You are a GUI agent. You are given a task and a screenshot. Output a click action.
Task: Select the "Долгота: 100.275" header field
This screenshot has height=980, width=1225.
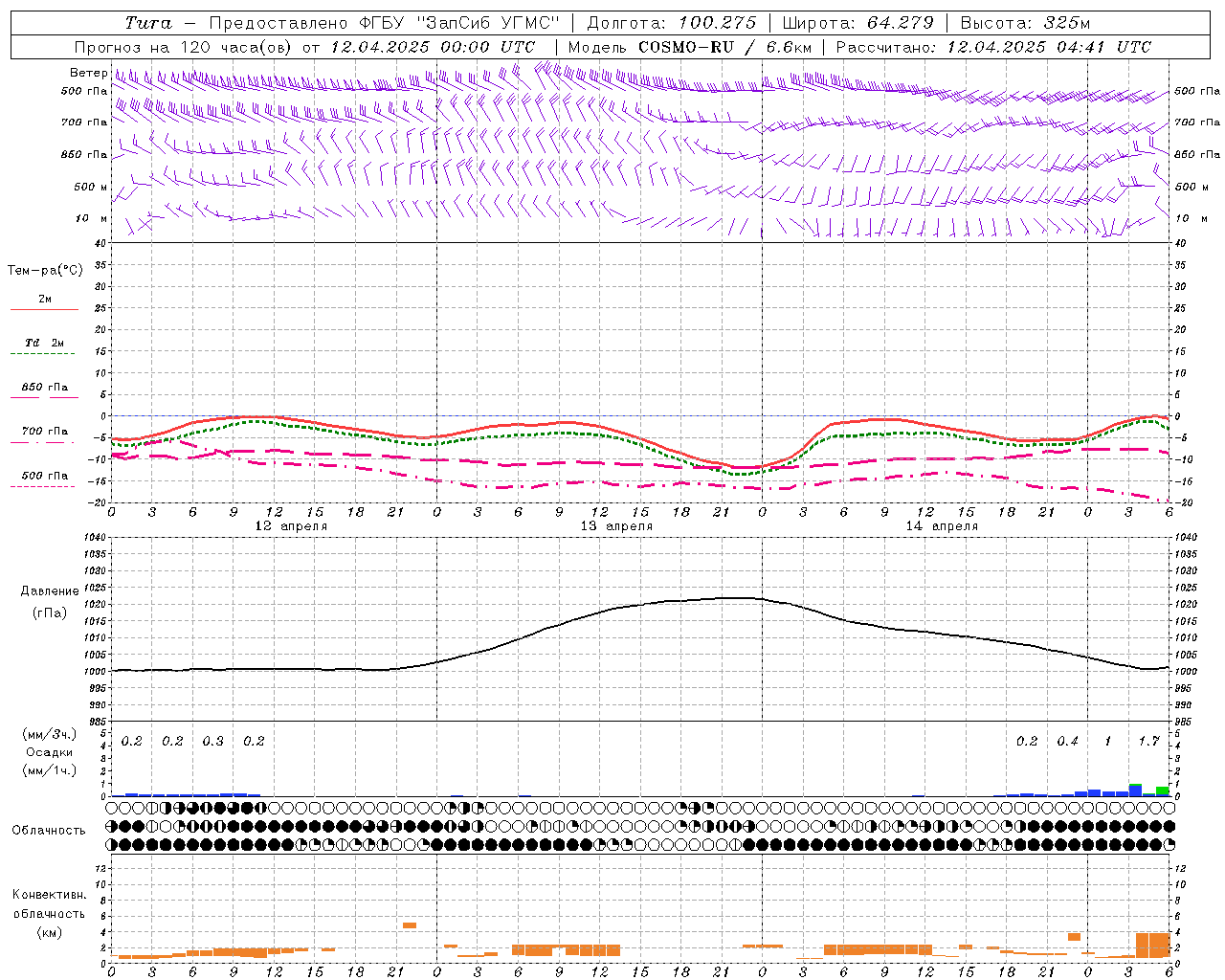click(x=672, y=23)
